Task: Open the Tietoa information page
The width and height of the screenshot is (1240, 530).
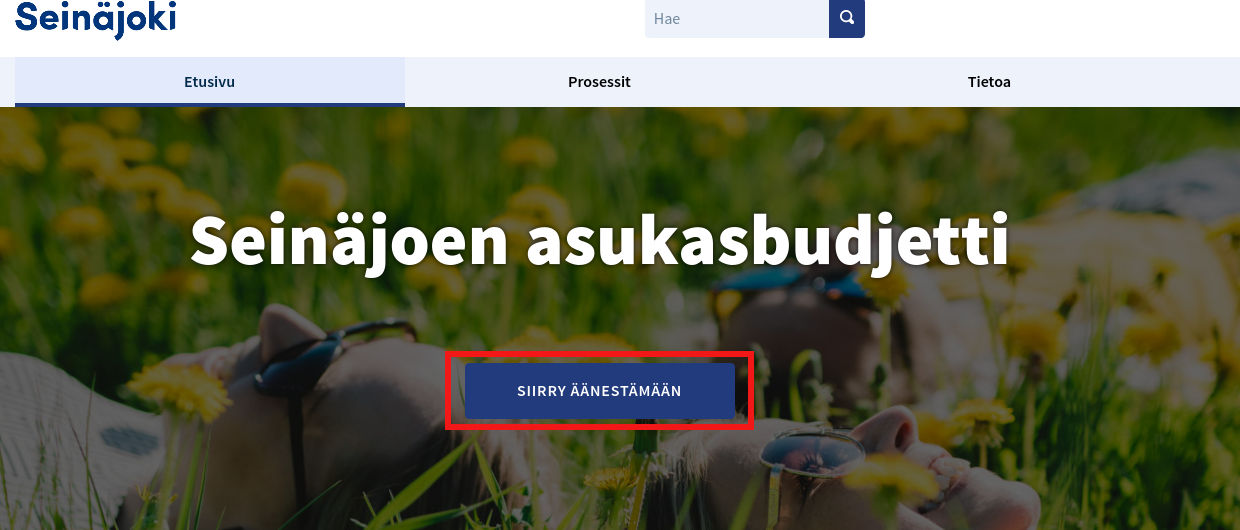Action: pos(989,82)
